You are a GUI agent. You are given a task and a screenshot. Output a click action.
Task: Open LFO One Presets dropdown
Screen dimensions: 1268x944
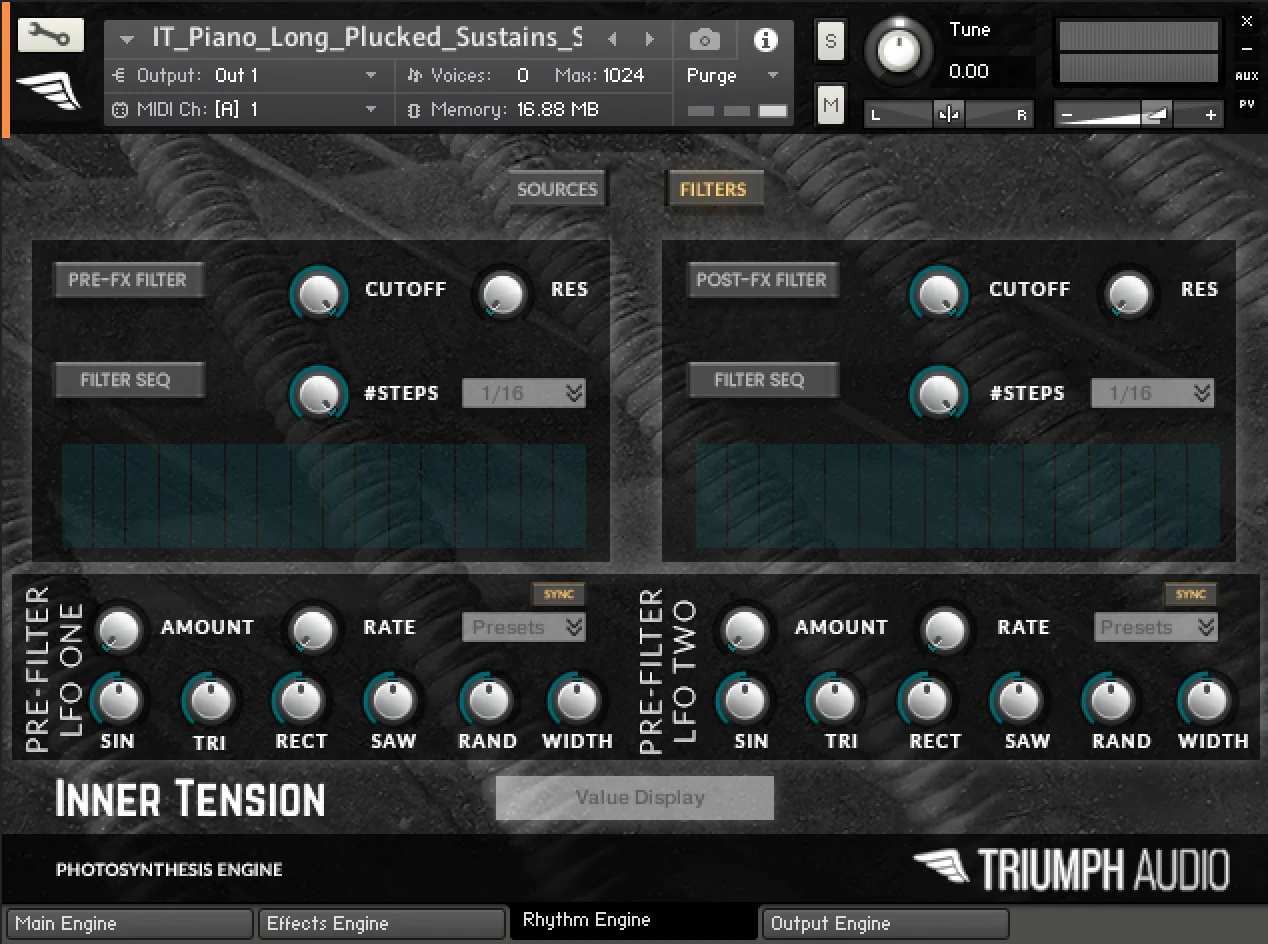[x=524, y=628]
